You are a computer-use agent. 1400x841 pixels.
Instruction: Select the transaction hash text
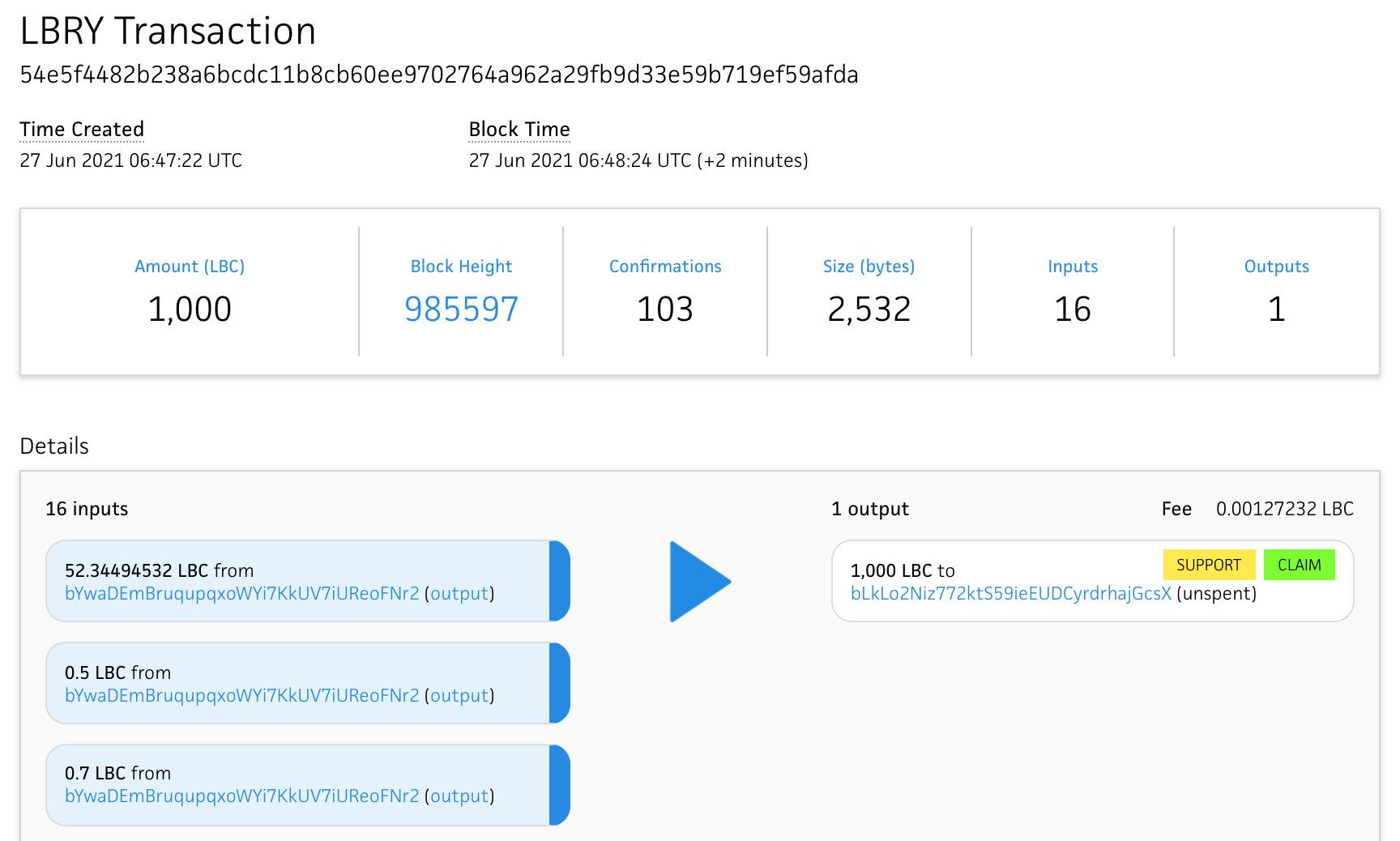click(439, 75)
